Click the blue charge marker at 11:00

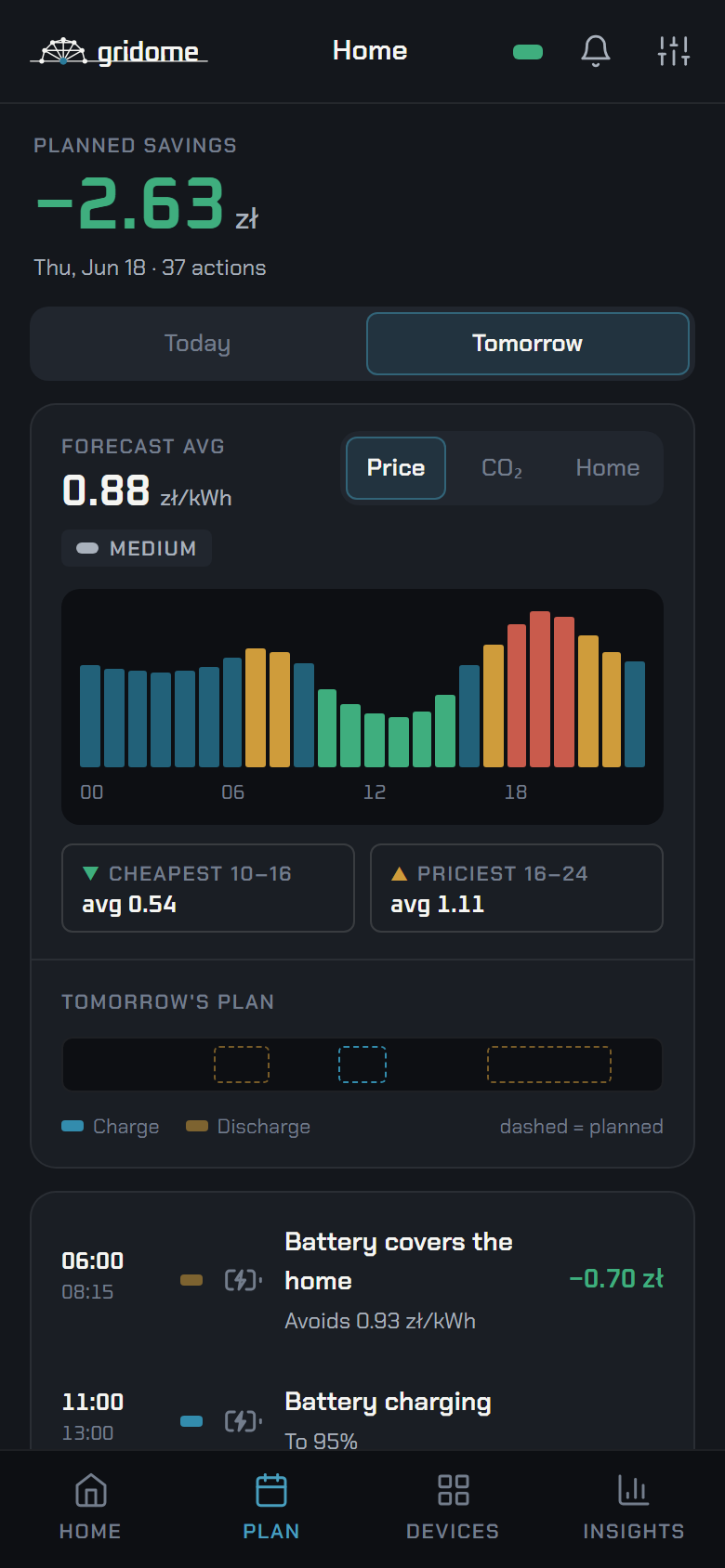click(191, 1421)
